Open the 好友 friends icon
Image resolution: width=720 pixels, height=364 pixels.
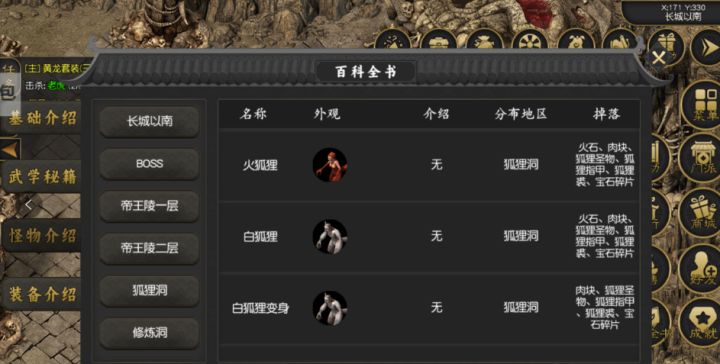click(701, 269)
